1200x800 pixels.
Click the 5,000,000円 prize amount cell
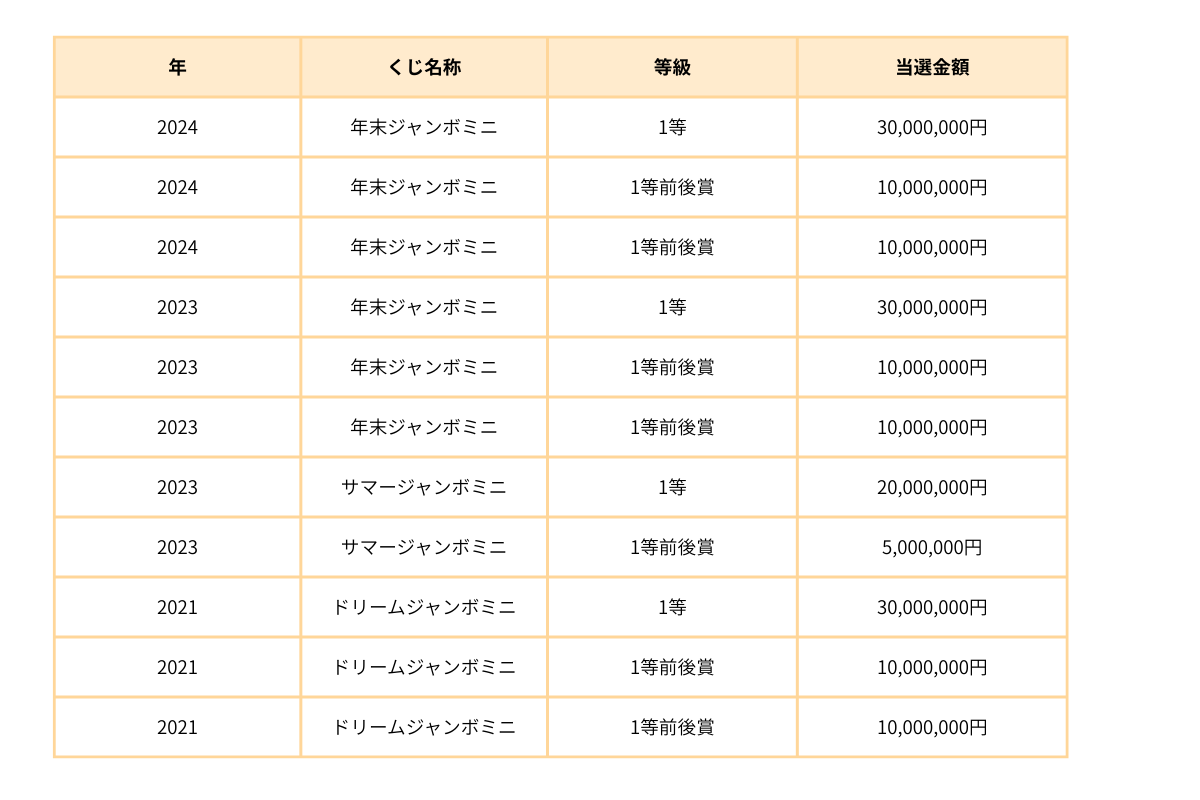tap(932, 547)
